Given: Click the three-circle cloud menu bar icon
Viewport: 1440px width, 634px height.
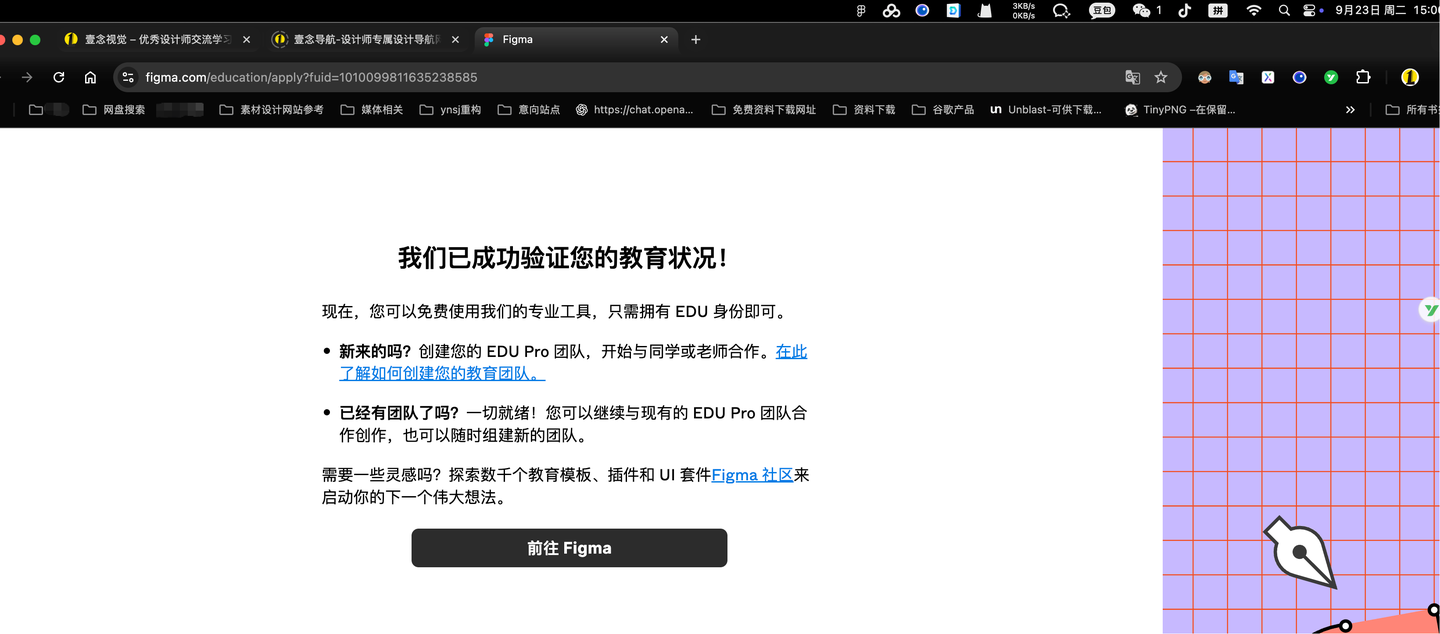Looking at the screenshot, I should (x=891, y=10).
